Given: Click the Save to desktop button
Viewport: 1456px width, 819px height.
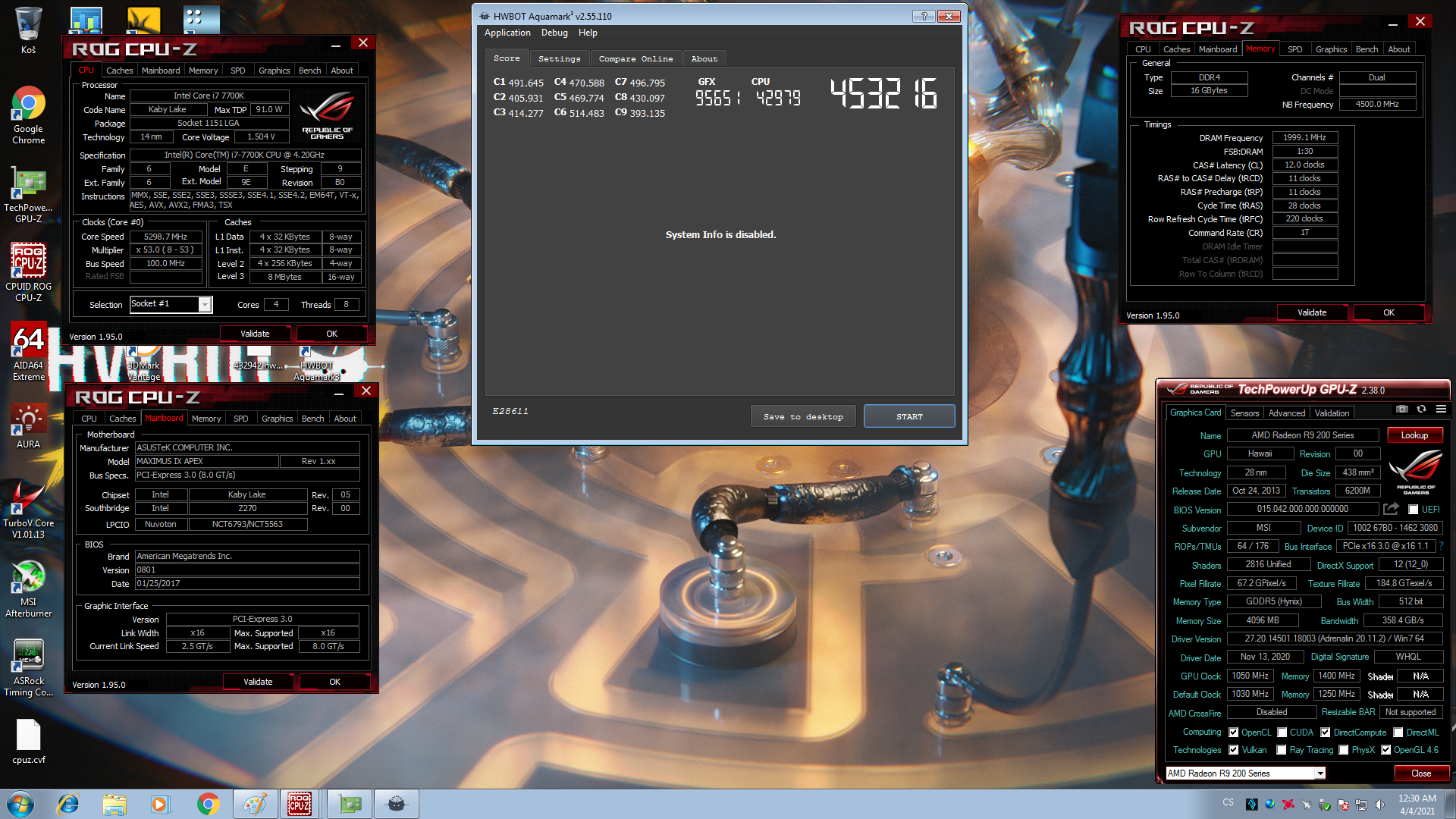Looking at the screenshot, I should coord(803,416).
